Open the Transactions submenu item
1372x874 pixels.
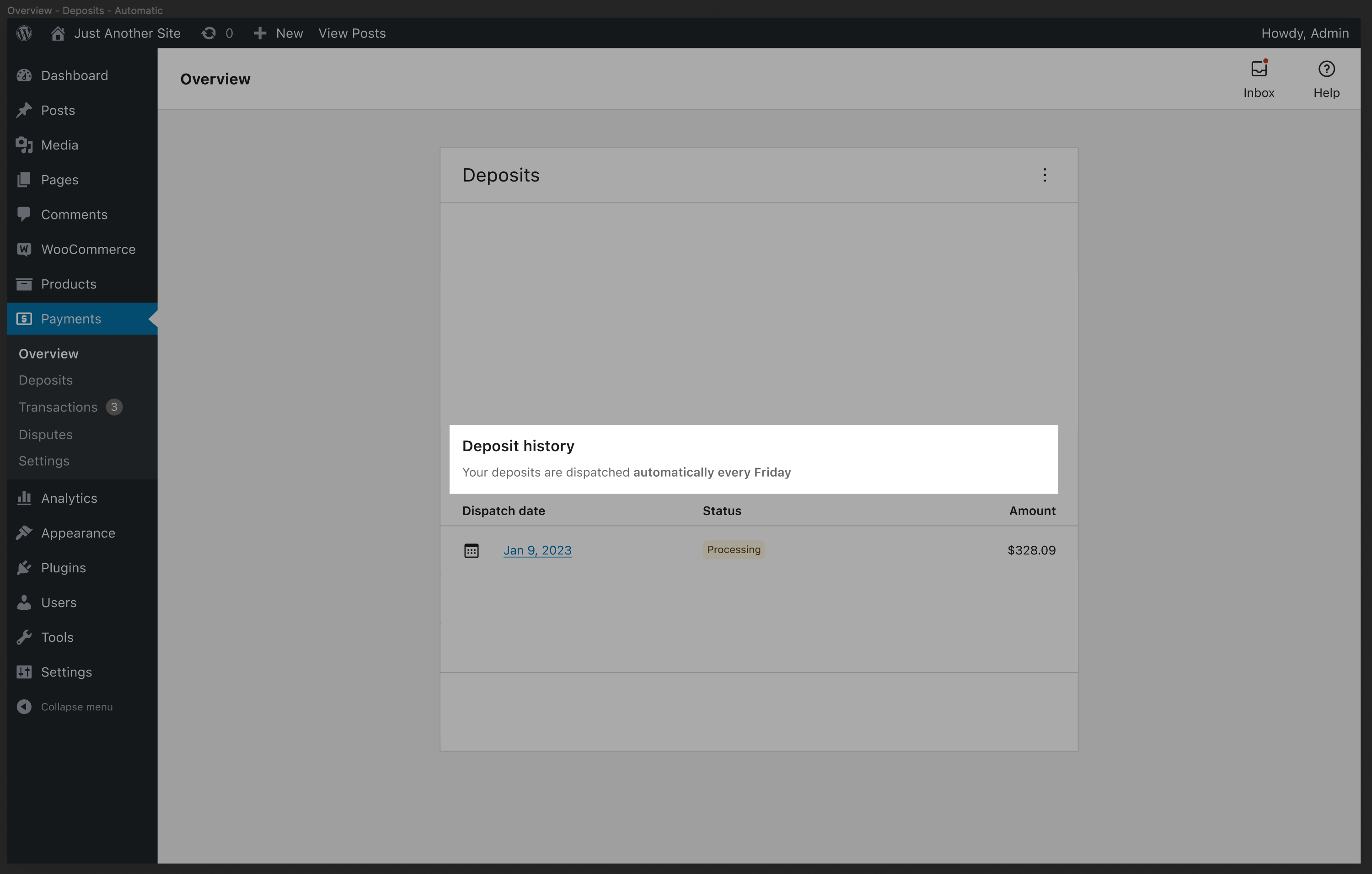58,406
